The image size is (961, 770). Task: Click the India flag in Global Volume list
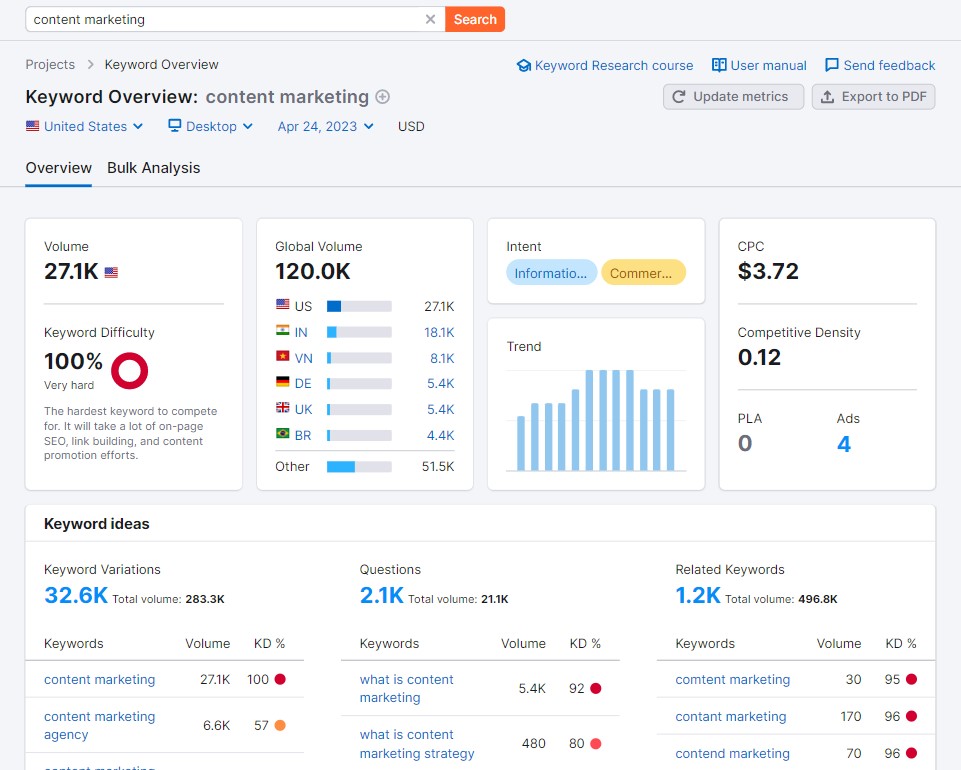click(x=283, y=330)
